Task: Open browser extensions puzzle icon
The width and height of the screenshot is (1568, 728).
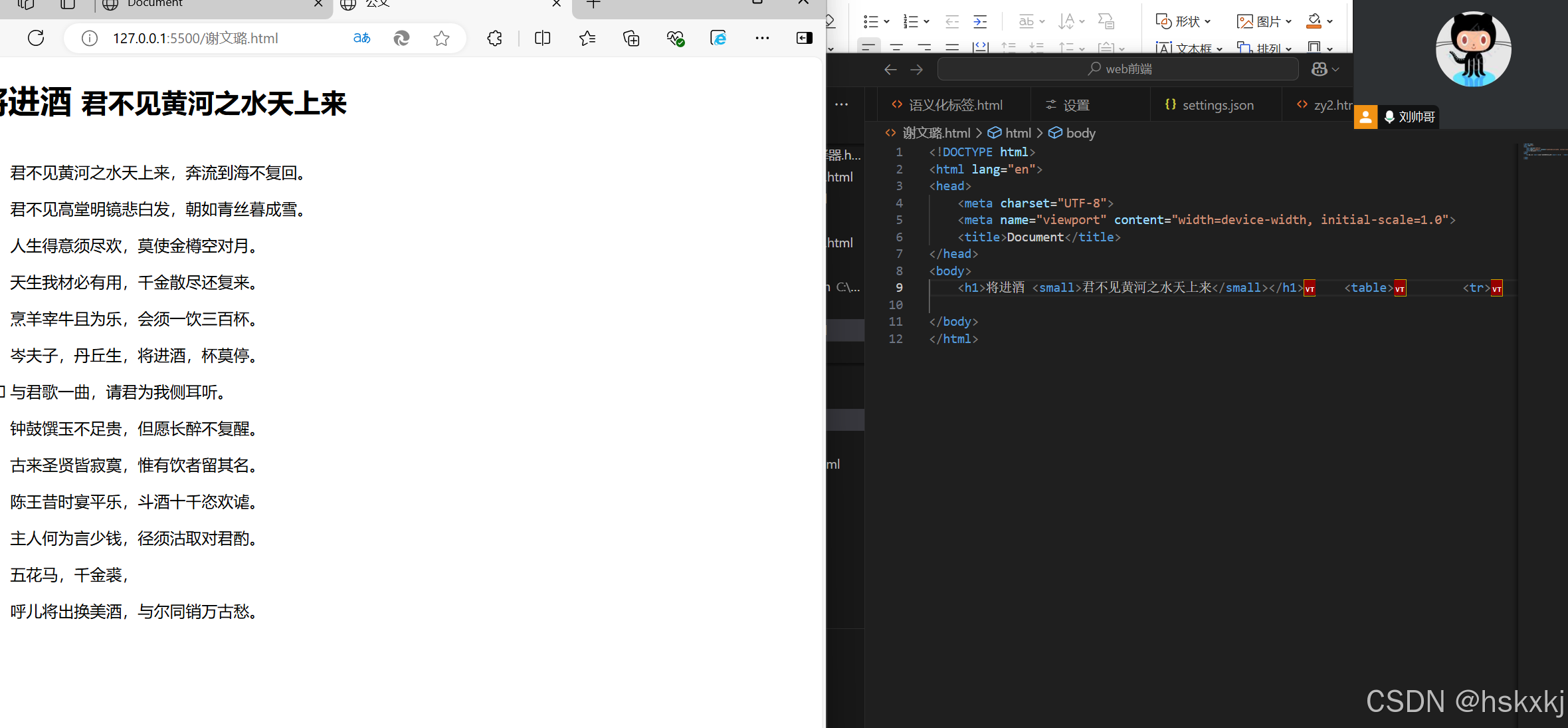Action: pos(494,39)
